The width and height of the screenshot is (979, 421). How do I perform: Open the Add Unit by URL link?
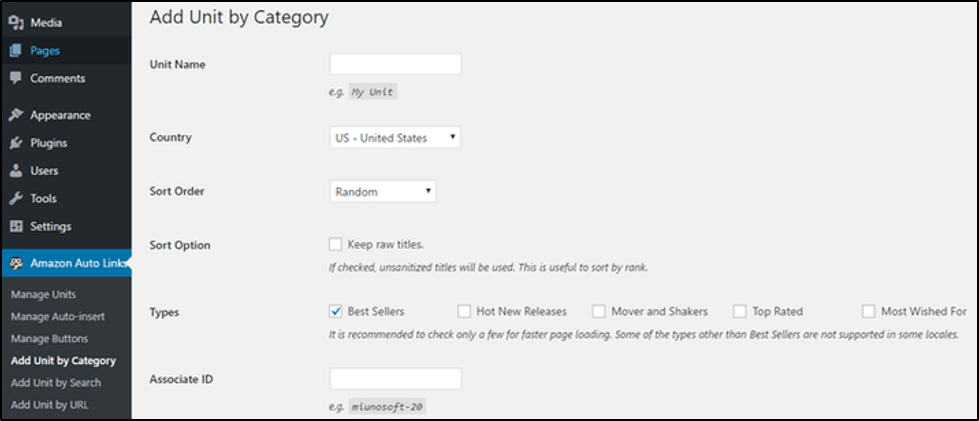click(x=50, y=405)
